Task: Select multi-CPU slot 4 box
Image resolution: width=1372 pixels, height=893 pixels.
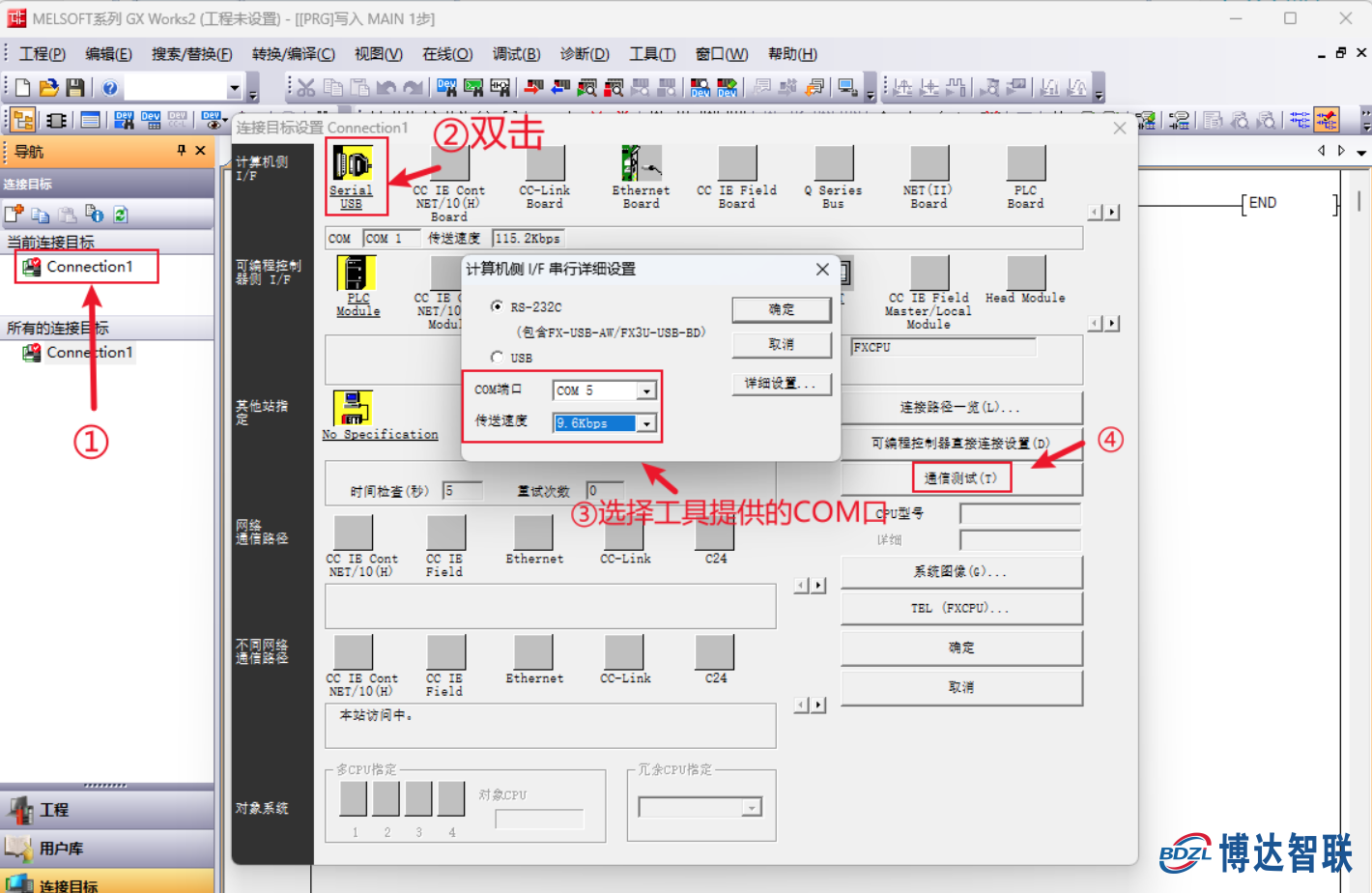Action: (x=451, y=798)
